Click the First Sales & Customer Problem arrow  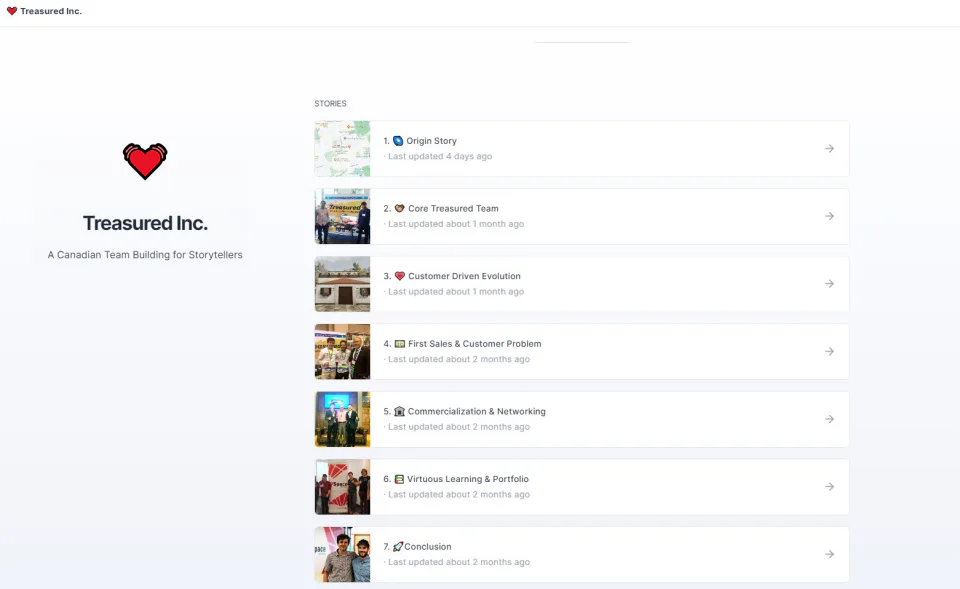pyautogui.click(x=829, y=351)
